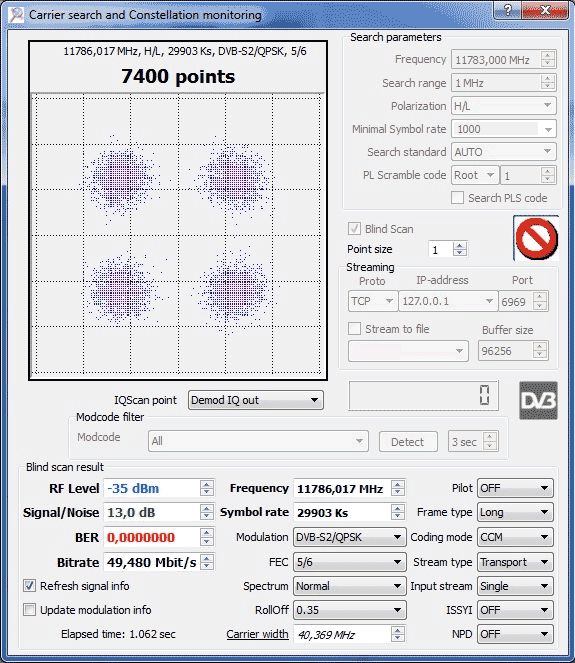Click the title bar help question mark

[x=508, y=10]
